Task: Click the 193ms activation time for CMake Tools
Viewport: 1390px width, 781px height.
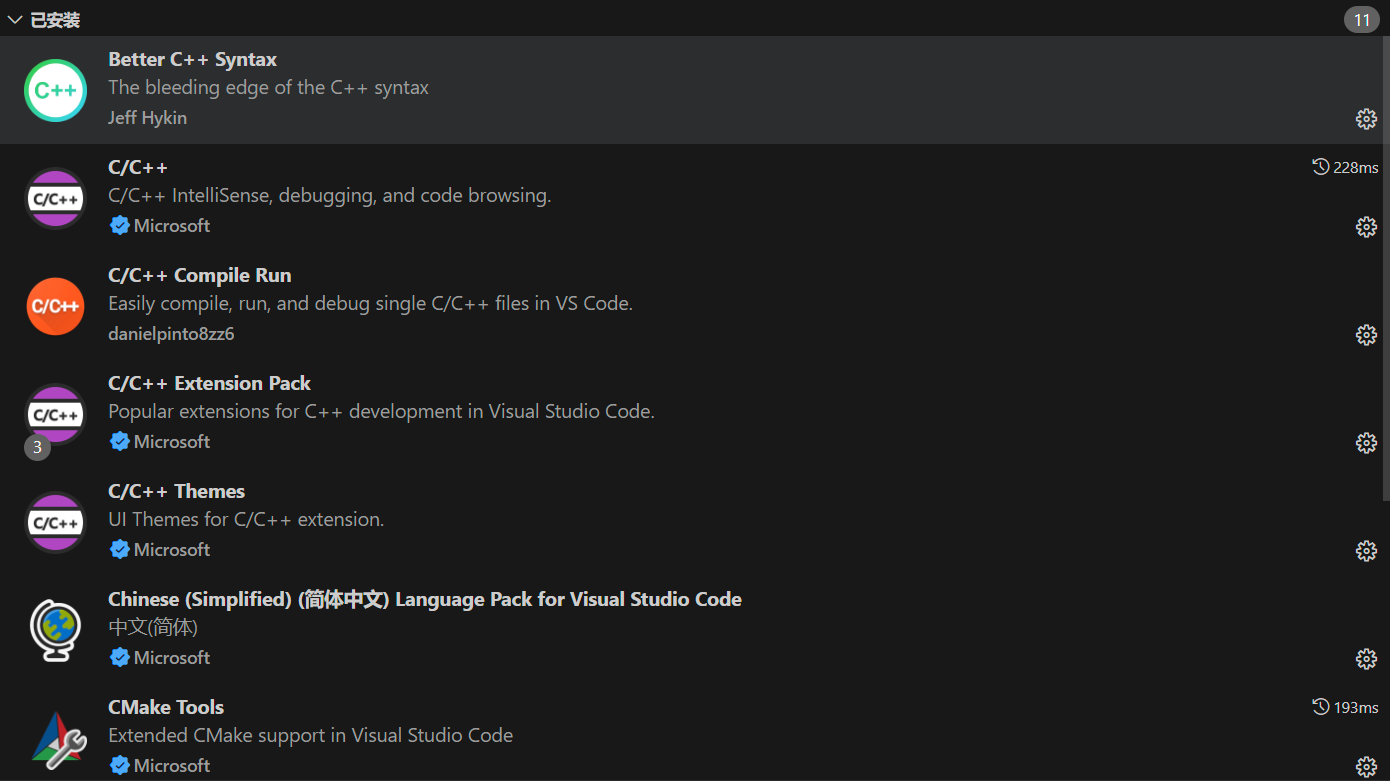Action: click(x=1345, y=707)
